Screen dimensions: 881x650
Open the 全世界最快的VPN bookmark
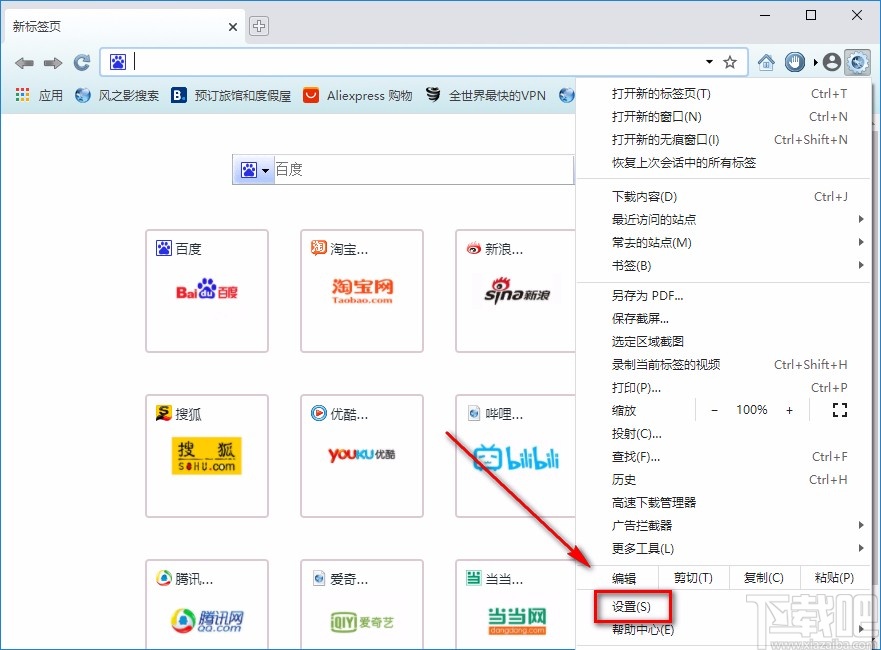click(x=485, y=96)
